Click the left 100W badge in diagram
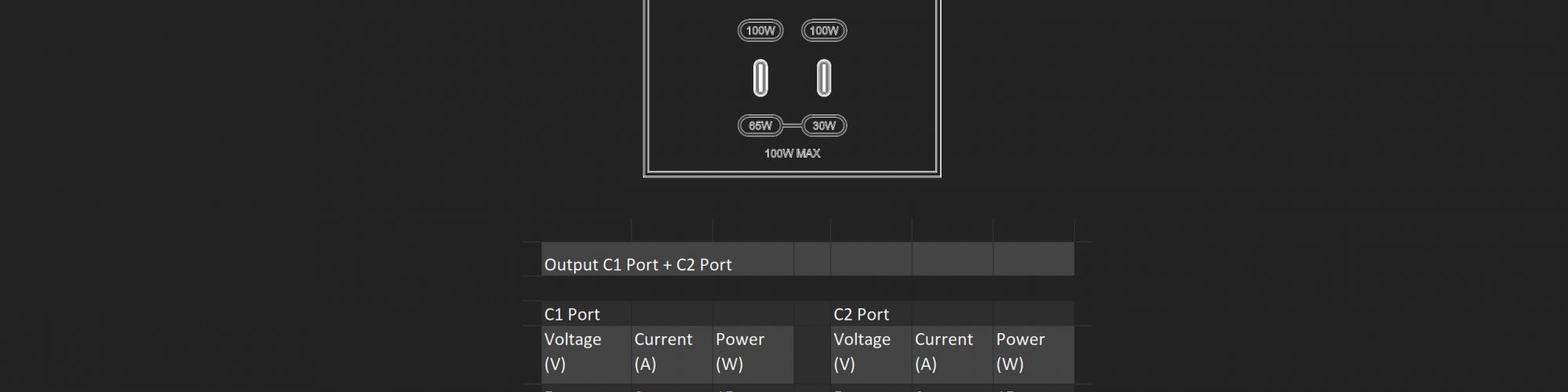1568x392 pixels. click(760, 31)
